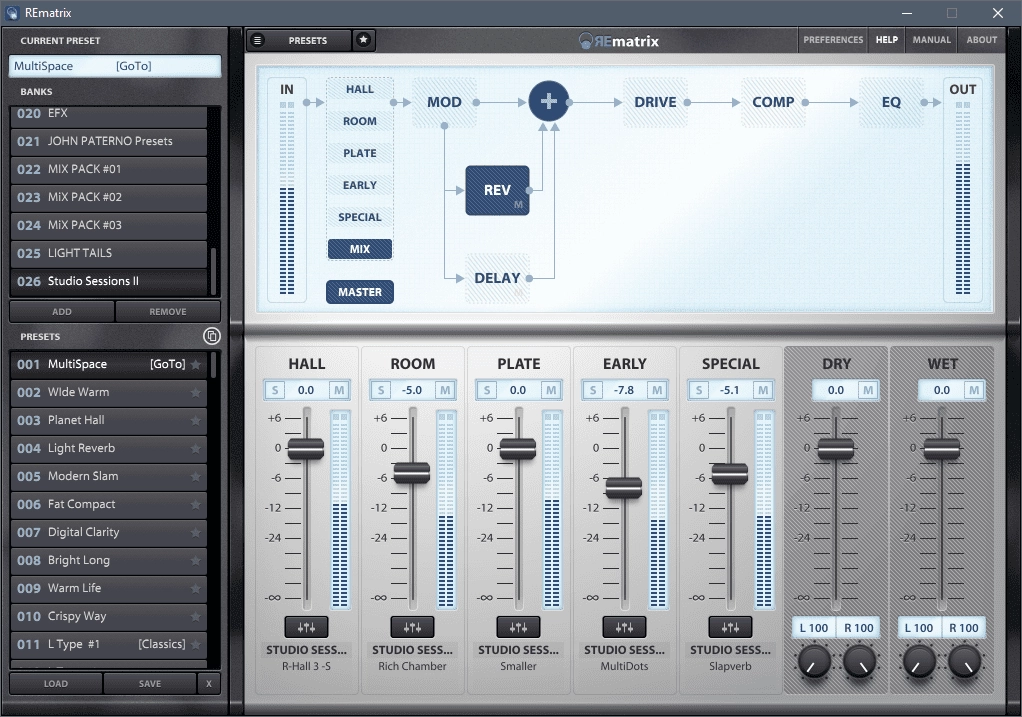Click the EARLY volume fader handle

[624, 487]
